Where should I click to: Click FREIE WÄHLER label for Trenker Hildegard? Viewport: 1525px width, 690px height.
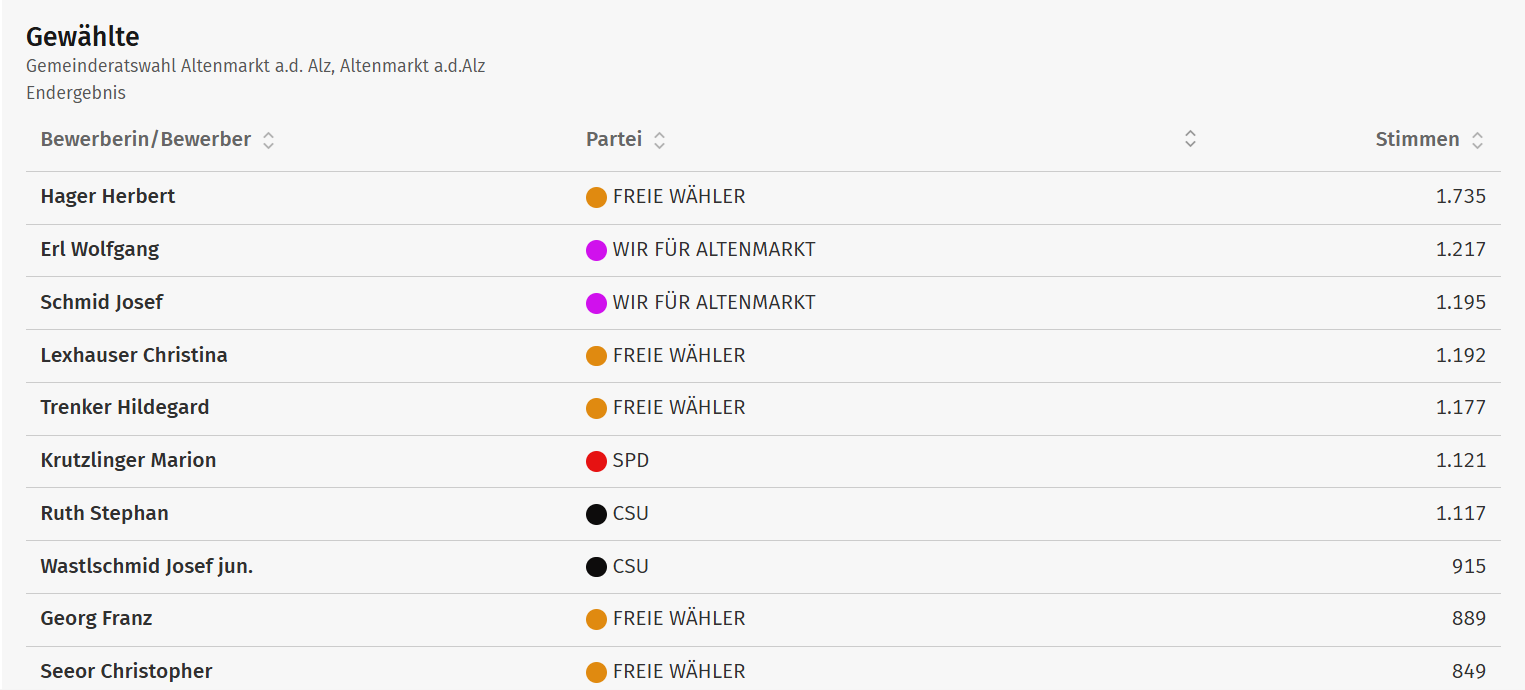(679, 407)
